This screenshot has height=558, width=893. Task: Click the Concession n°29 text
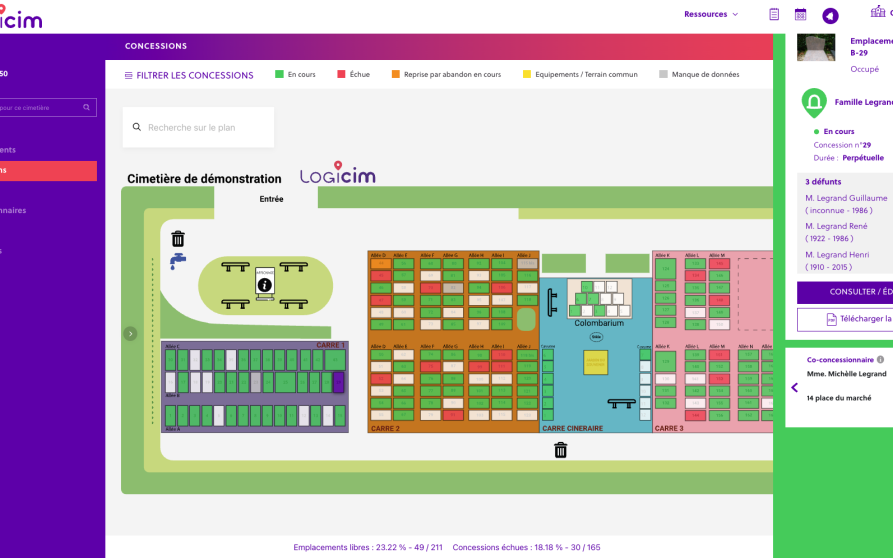click(842, 145)
